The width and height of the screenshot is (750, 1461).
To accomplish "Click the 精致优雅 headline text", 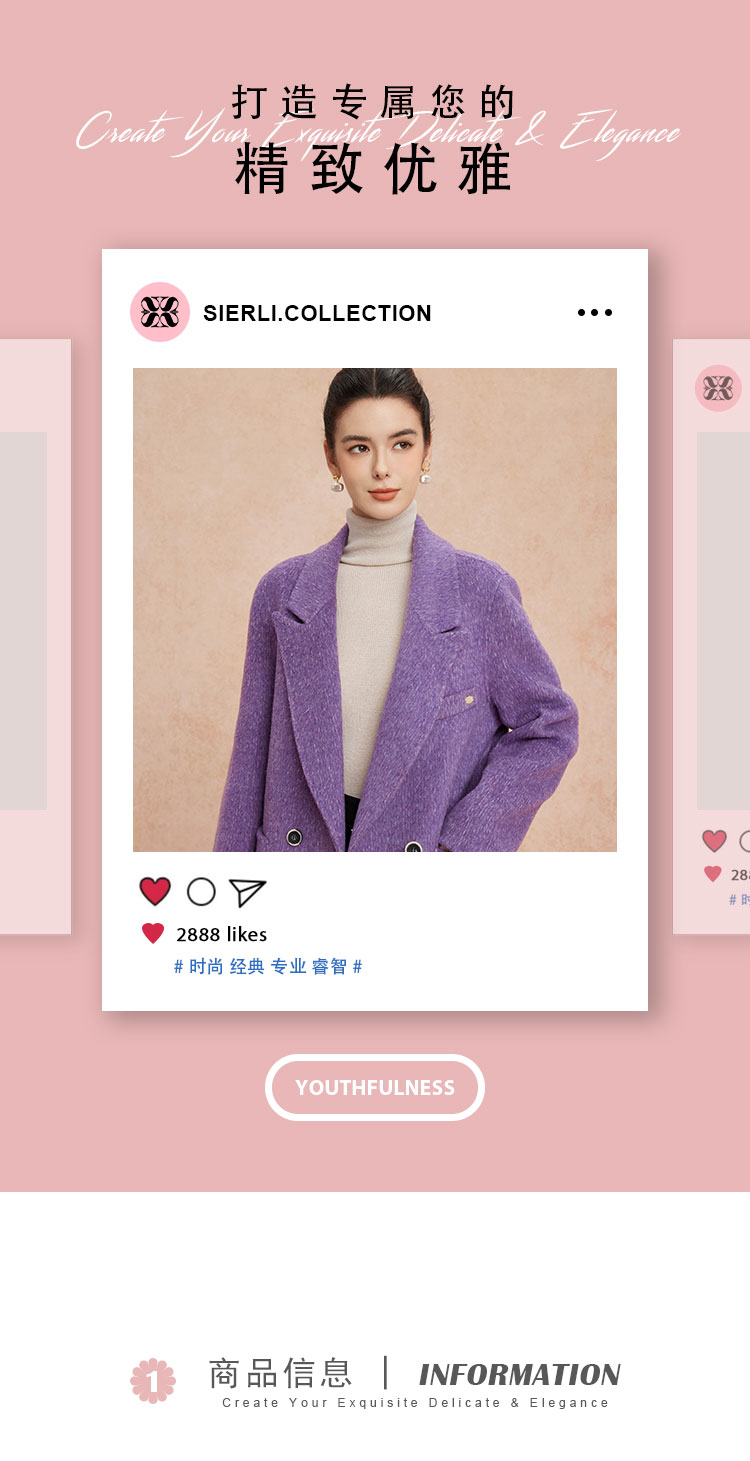I will (x=374, y=170).
